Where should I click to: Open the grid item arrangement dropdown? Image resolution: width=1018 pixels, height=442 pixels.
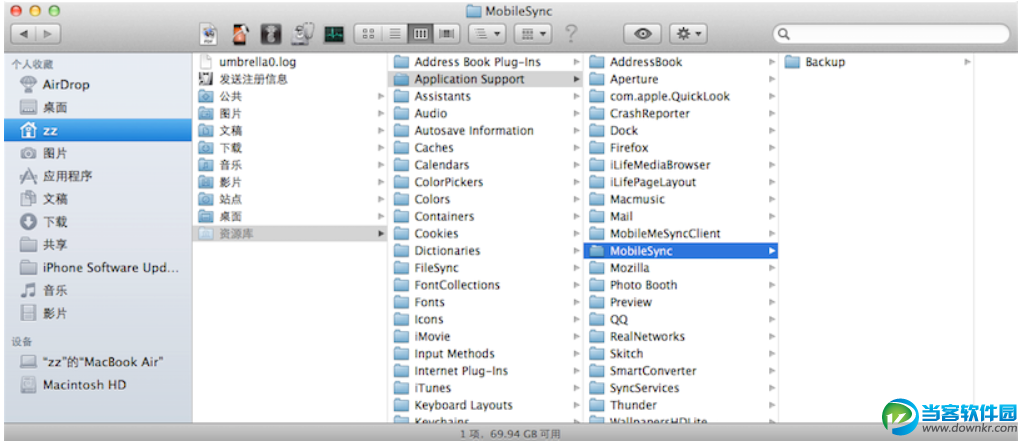[x=532, y=34]
